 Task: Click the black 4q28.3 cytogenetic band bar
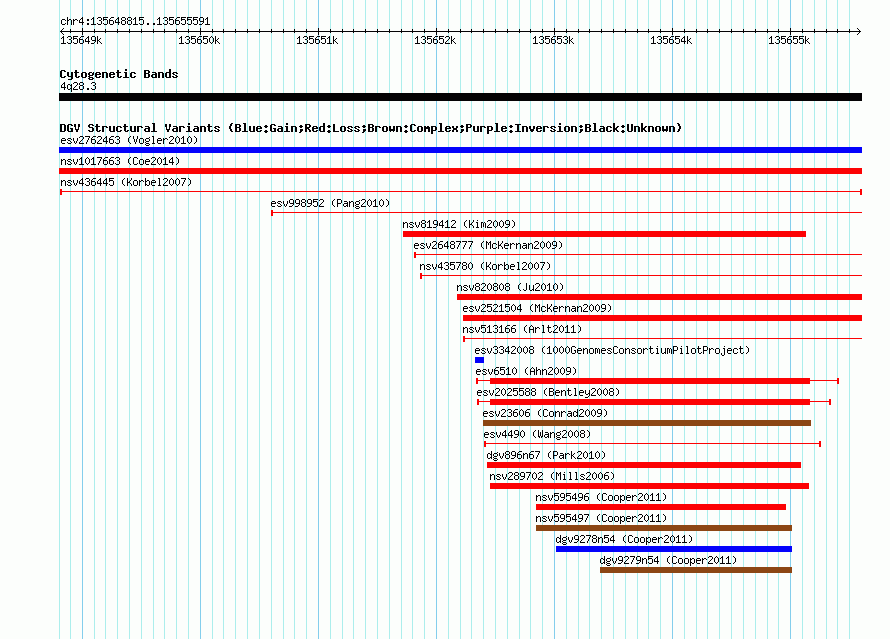(x=460, y=97)
